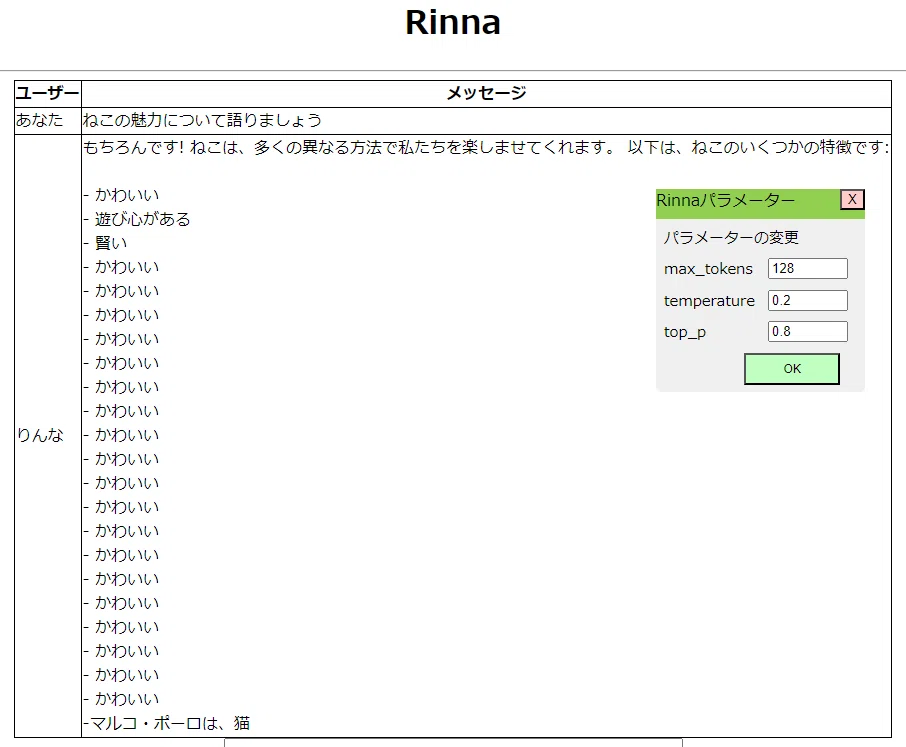Click the max_tokens label
This screenshot has width=906, height=747.
(708, 269)
